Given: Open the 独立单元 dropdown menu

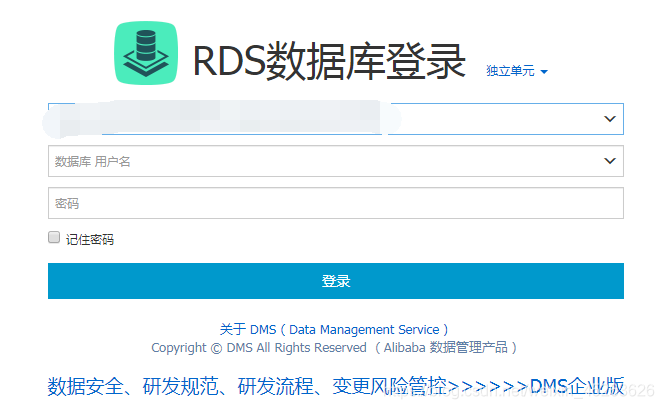Looking at the screenshot, I should pyautogui.click(x=517, y=71).
